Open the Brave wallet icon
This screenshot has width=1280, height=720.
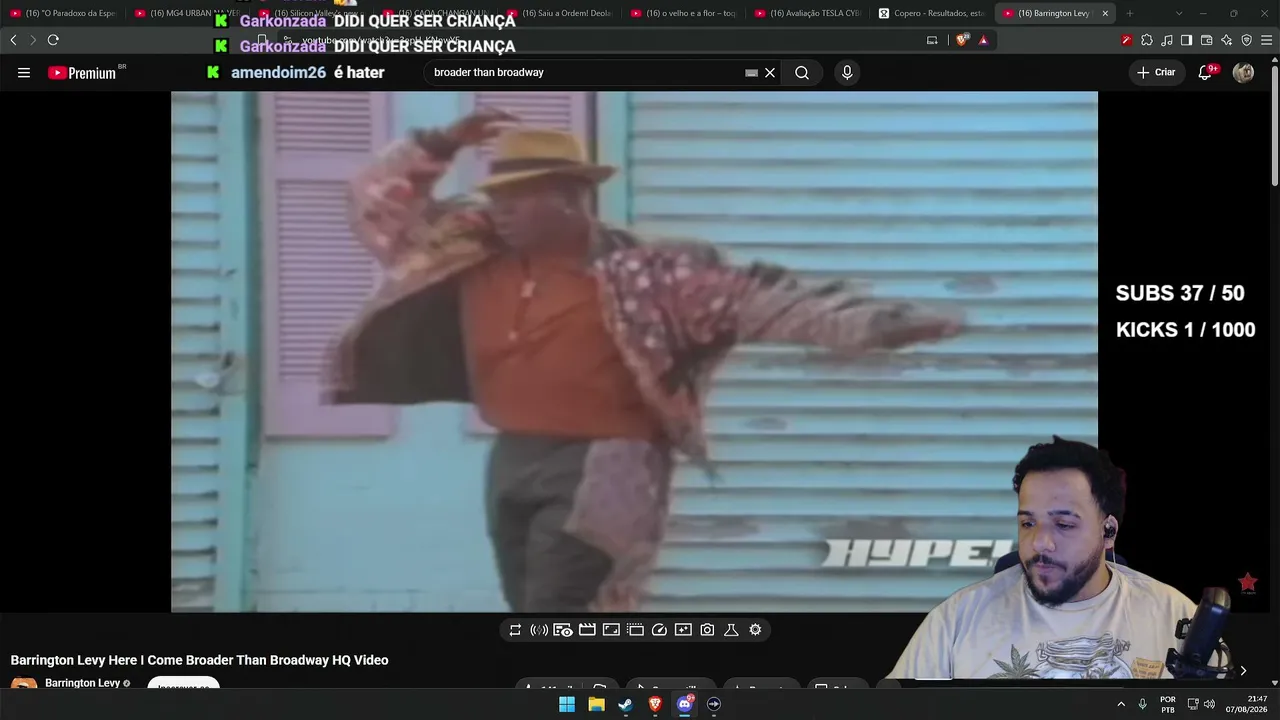pos(1206,40)
